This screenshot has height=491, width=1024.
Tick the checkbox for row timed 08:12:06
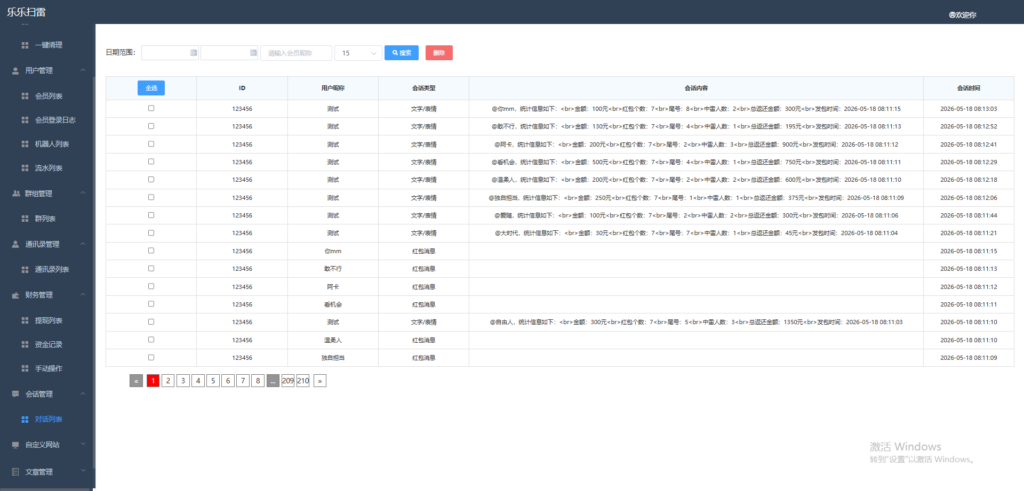[151, 197]
